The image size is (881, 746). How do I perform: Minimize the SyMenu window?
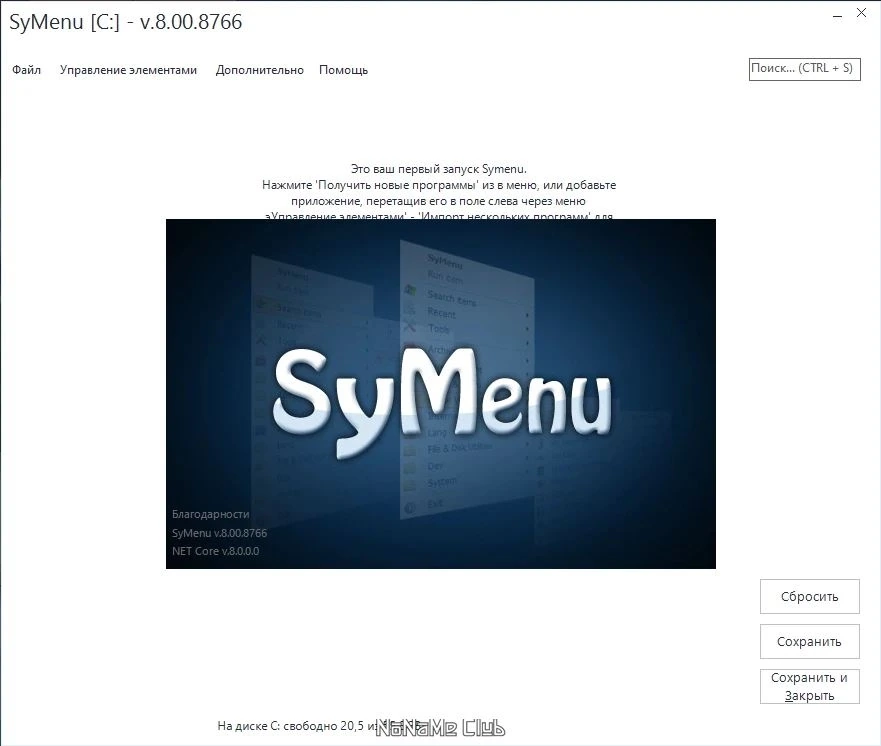coord(837,17)
